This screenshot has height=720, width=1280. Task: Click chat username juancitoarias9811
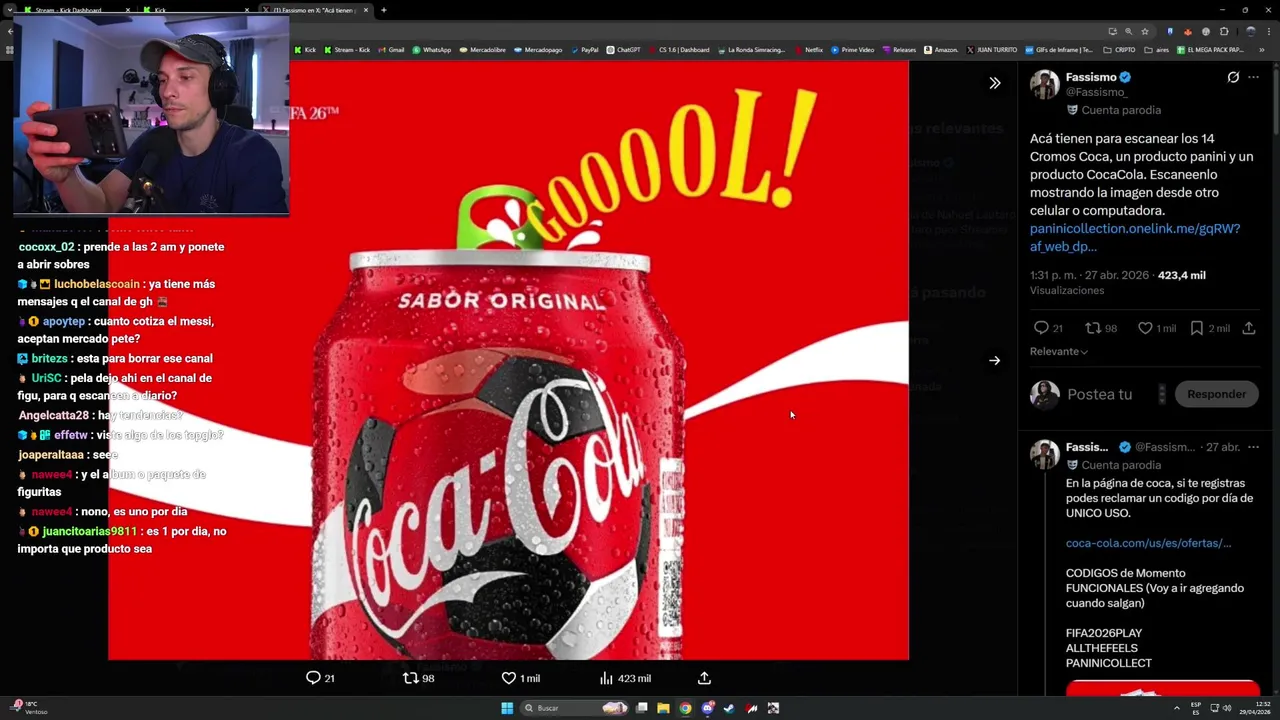89,531
